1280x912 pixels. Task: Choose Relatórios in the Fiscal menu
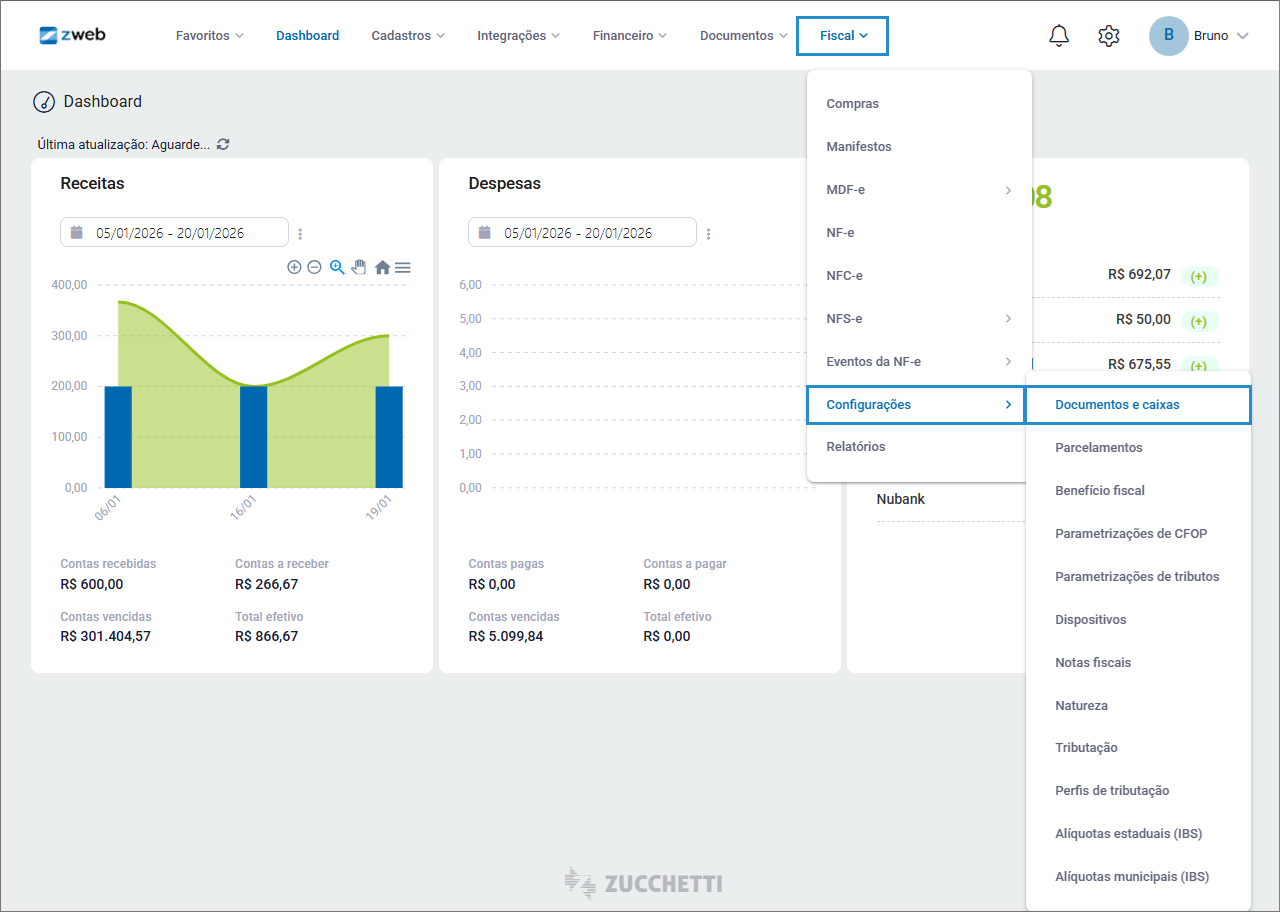[x=856, y=447]
